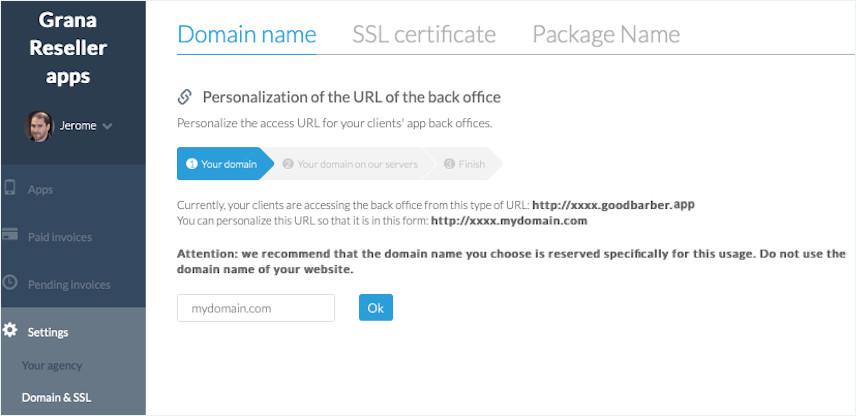Open Pending invoices in the sidebar
Viewport: 856px width, 416px height.
coord(67,284)
